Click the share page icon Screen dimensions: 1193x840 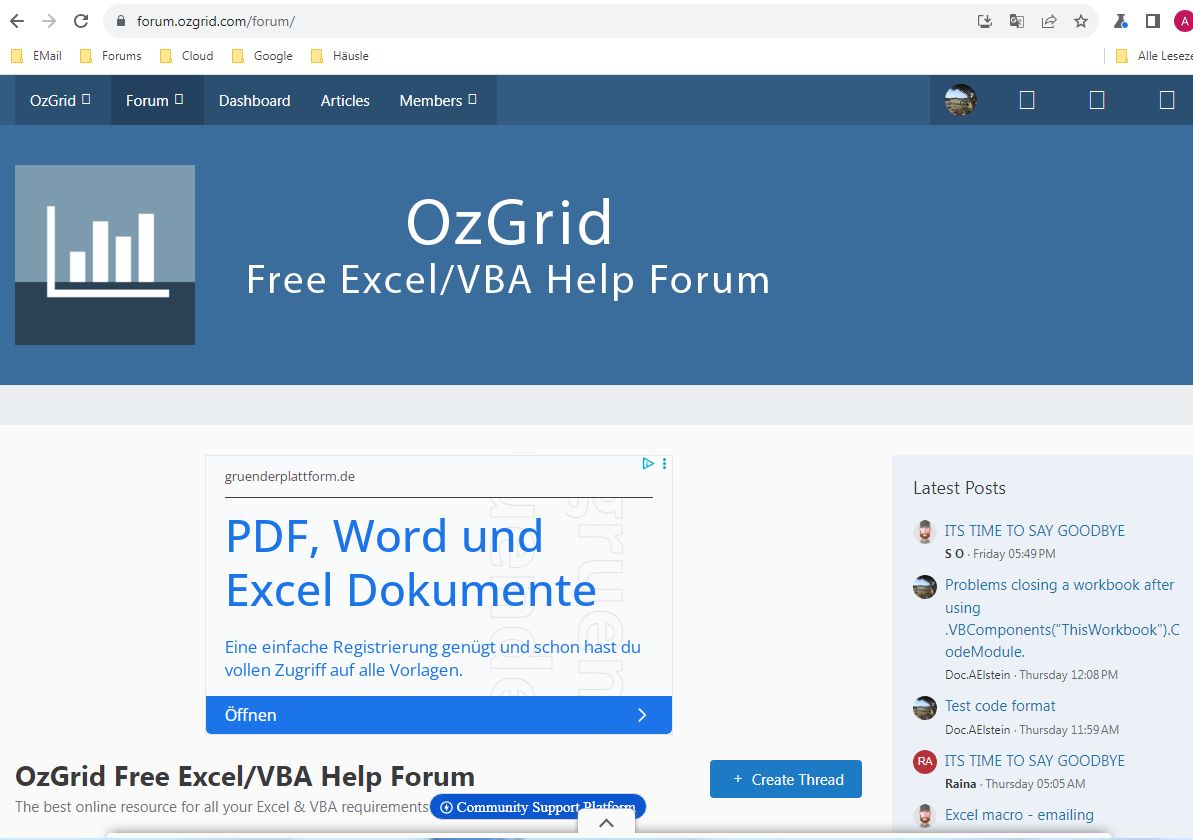pyautogui.click(x=1048, y=21)
